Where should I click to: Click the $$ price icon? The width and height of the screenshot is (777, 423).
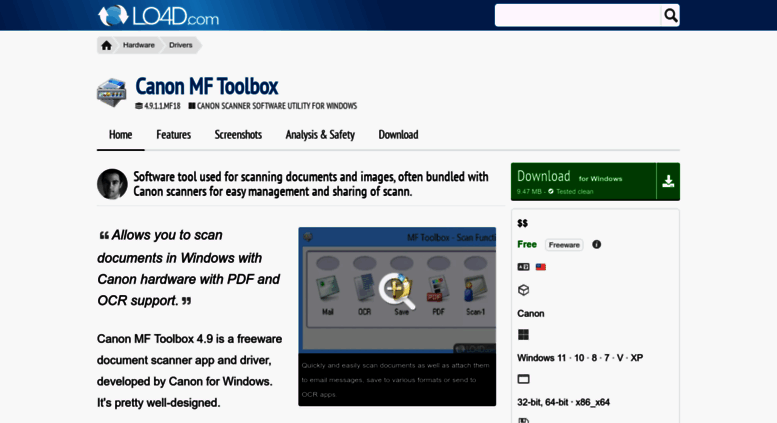[x=522, y=223]
